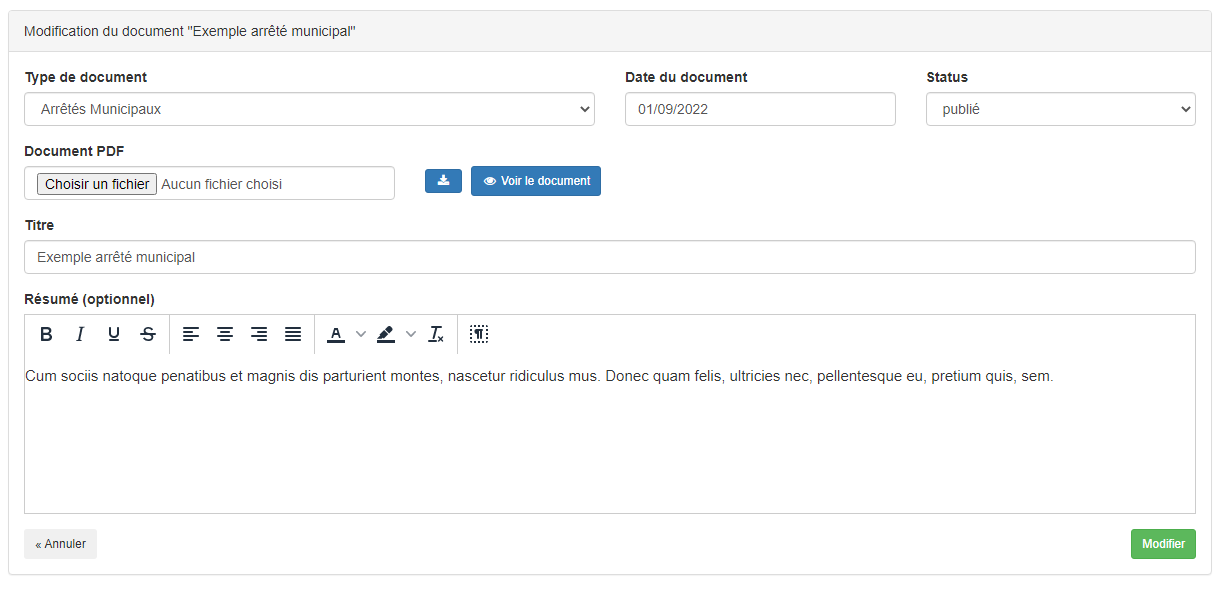Image resolution: width=1224 pixels, height=590 pixels.
Task: Open the Type de document dropdown
Action: coord(309,109)
